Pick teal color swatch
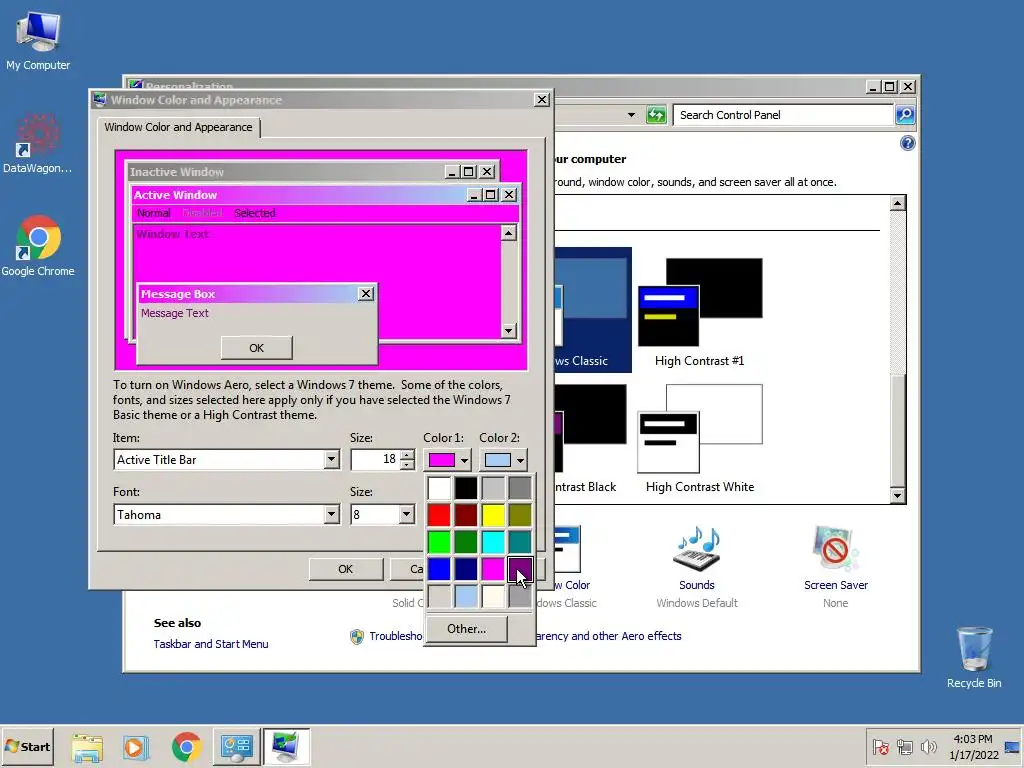 tap(520, 542)
